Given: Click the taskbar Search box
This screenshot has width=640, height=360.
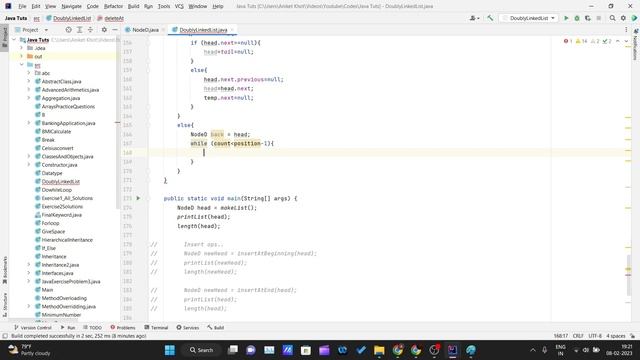Looking at the screenshot, I should [202, 350].
